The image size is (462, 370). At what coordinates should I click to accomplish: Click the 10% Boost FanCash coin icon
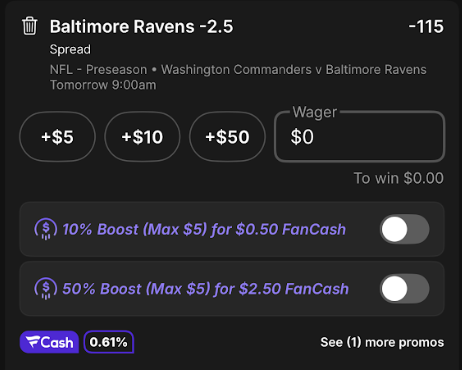[x=46, y=229]
